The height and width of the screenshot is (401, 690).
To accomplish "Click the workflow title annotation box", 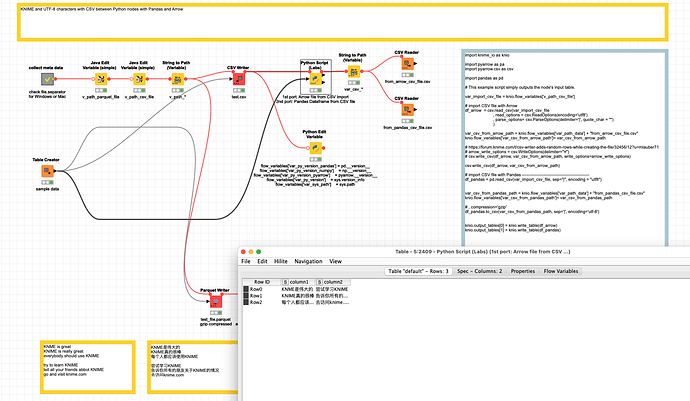I will tap(342, 22).
